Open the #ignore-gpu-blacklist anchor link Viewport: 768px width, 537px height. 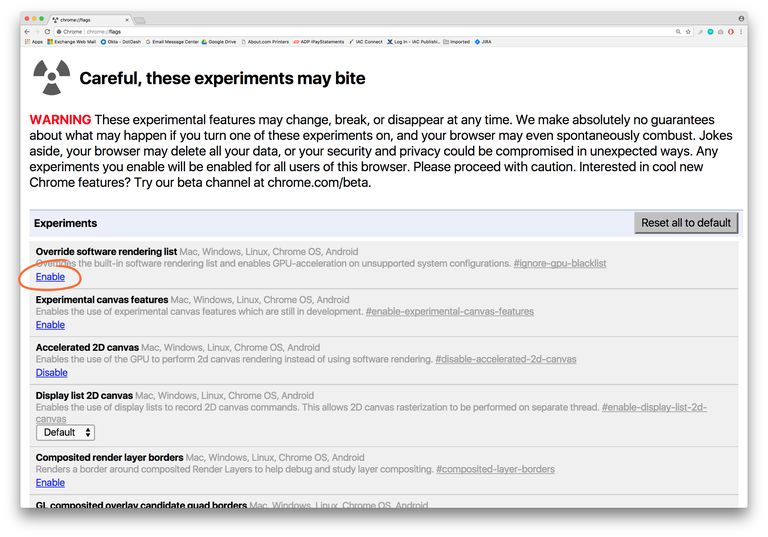[559, 264]
